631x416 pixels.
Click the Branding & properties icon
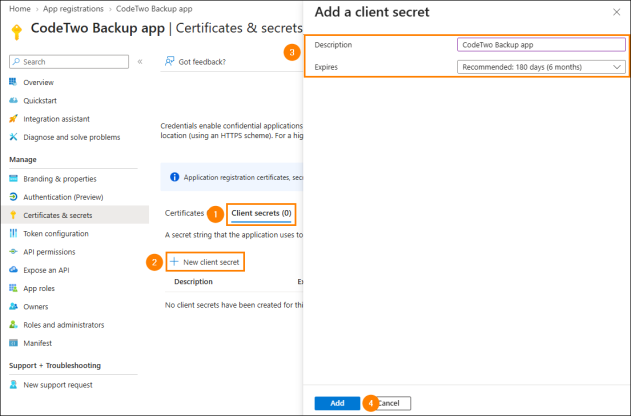pos(13,178)
